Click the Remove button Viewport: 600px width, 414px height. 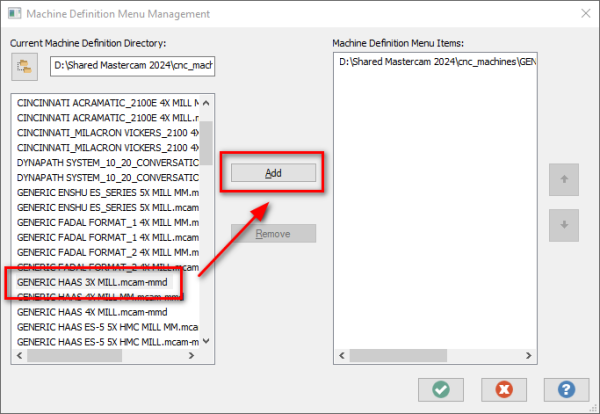[273, 233]
